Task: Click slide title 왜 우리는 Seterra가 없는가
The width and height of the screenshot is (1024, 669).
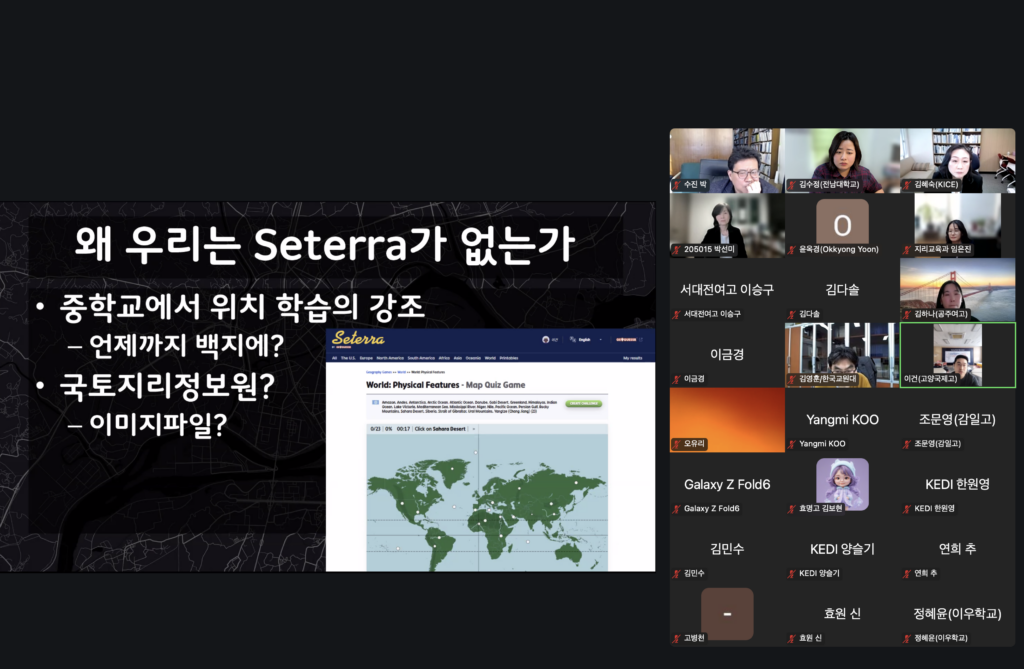Action: click(x=325, y=244)
